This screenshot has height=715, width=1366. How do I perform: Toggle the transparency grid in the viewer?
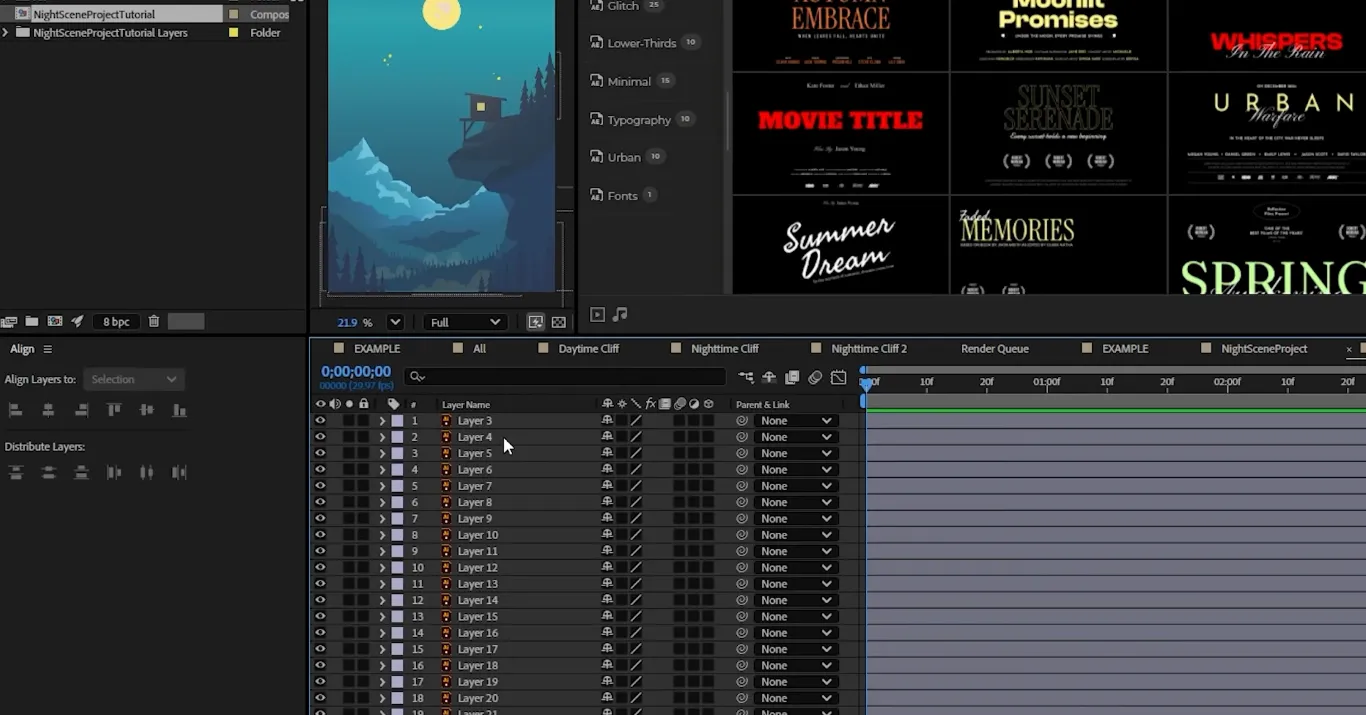click(x=558, y=322)
